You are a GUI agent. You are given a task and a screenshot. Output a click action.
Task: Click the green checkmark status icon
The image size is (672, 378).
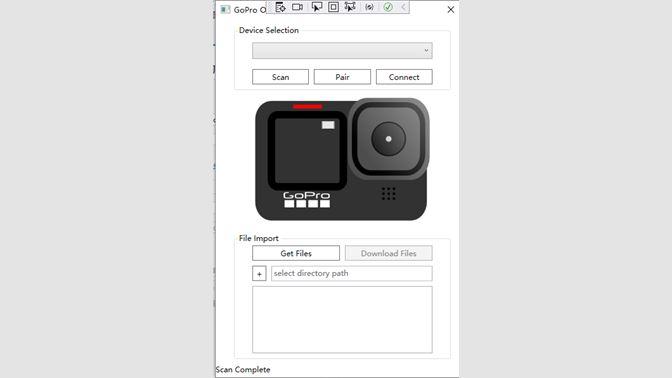(x=388, y=7)
